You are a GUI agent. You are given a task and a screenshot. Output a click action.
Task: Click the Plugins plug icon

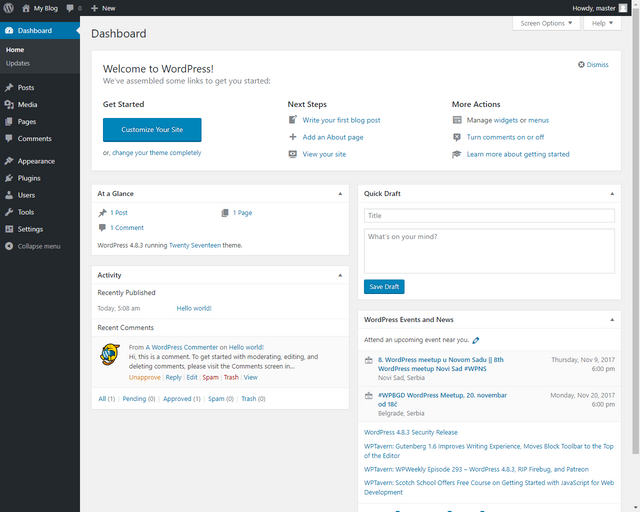pyautogui.click(x=9, y=178)
